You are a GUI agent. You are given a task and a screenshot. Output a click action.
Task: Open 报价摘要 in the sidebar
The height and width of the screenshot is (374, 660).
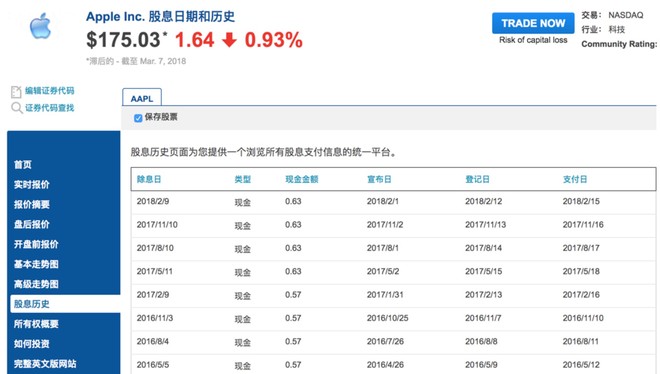pos(32,204)
